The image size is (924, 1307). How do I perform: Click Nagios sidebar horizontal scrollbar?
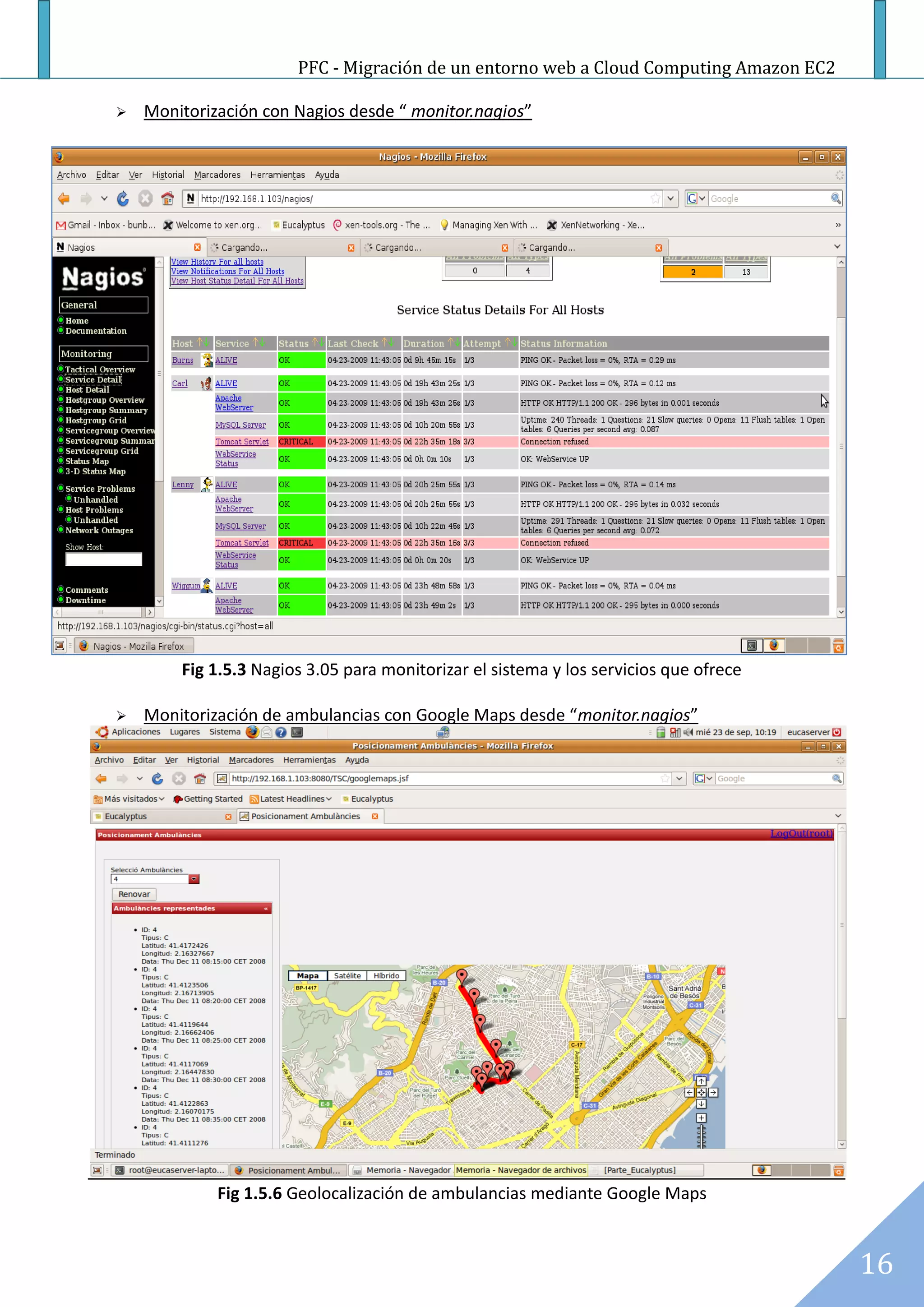click(x=104, y=612)
